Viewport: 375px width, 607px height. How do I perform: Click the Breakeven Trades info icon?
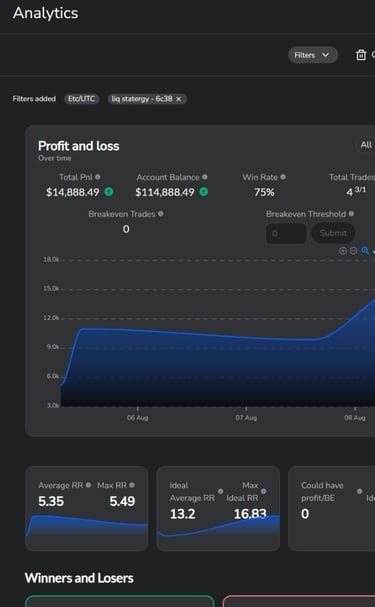click(x=161, y=214)
